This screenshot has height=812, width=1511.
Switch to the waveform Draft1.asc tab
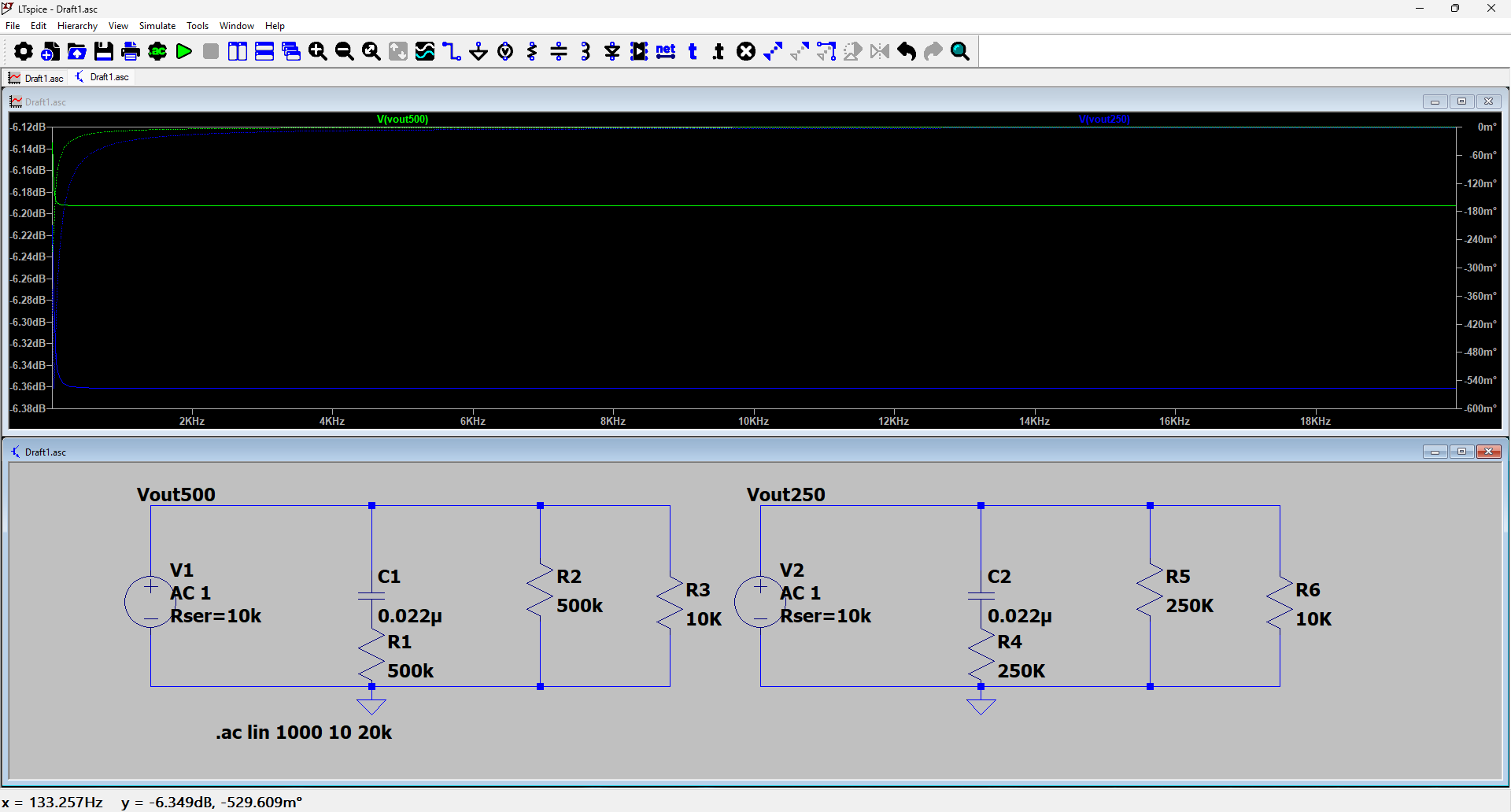pyautogui.click(x=36, y=78)
